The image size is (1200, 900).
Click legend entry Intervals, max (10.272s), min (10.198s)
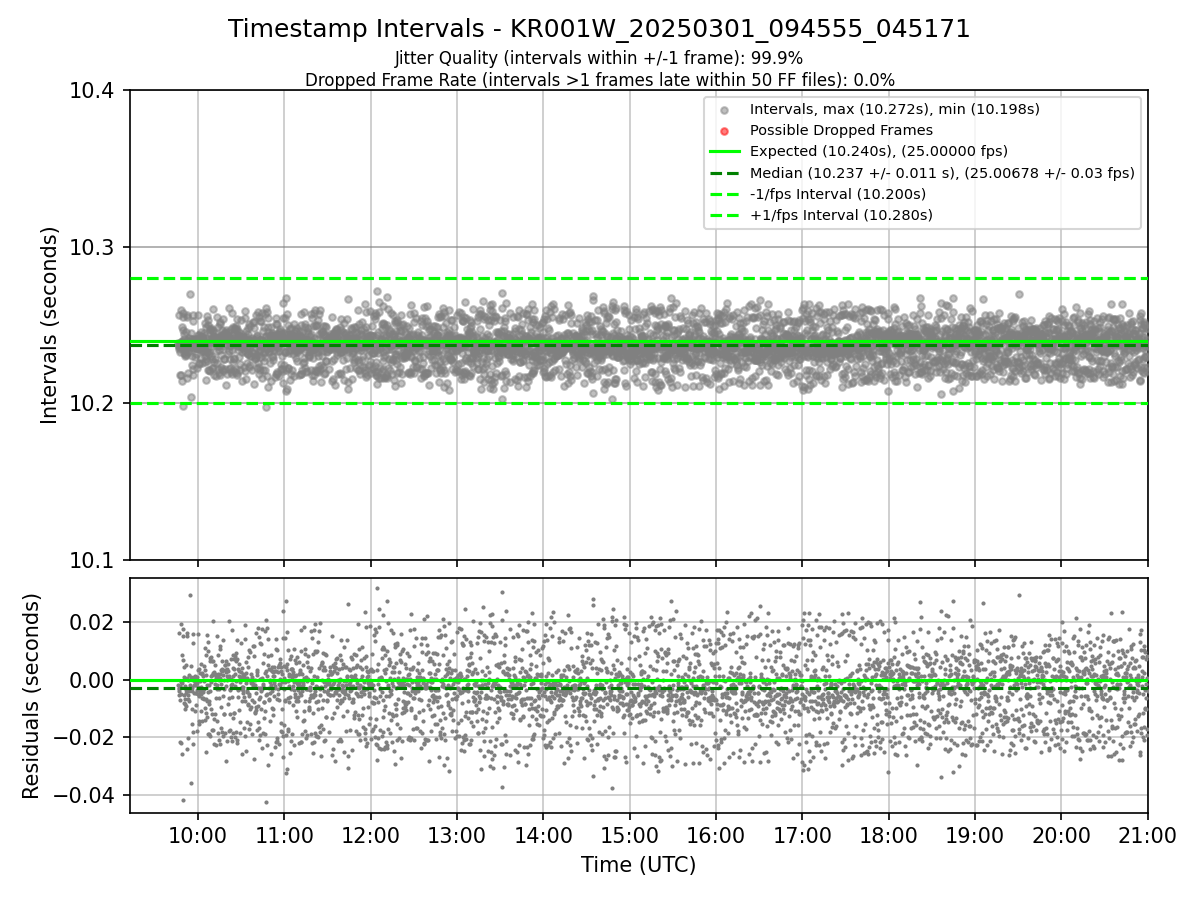[895, 109]
